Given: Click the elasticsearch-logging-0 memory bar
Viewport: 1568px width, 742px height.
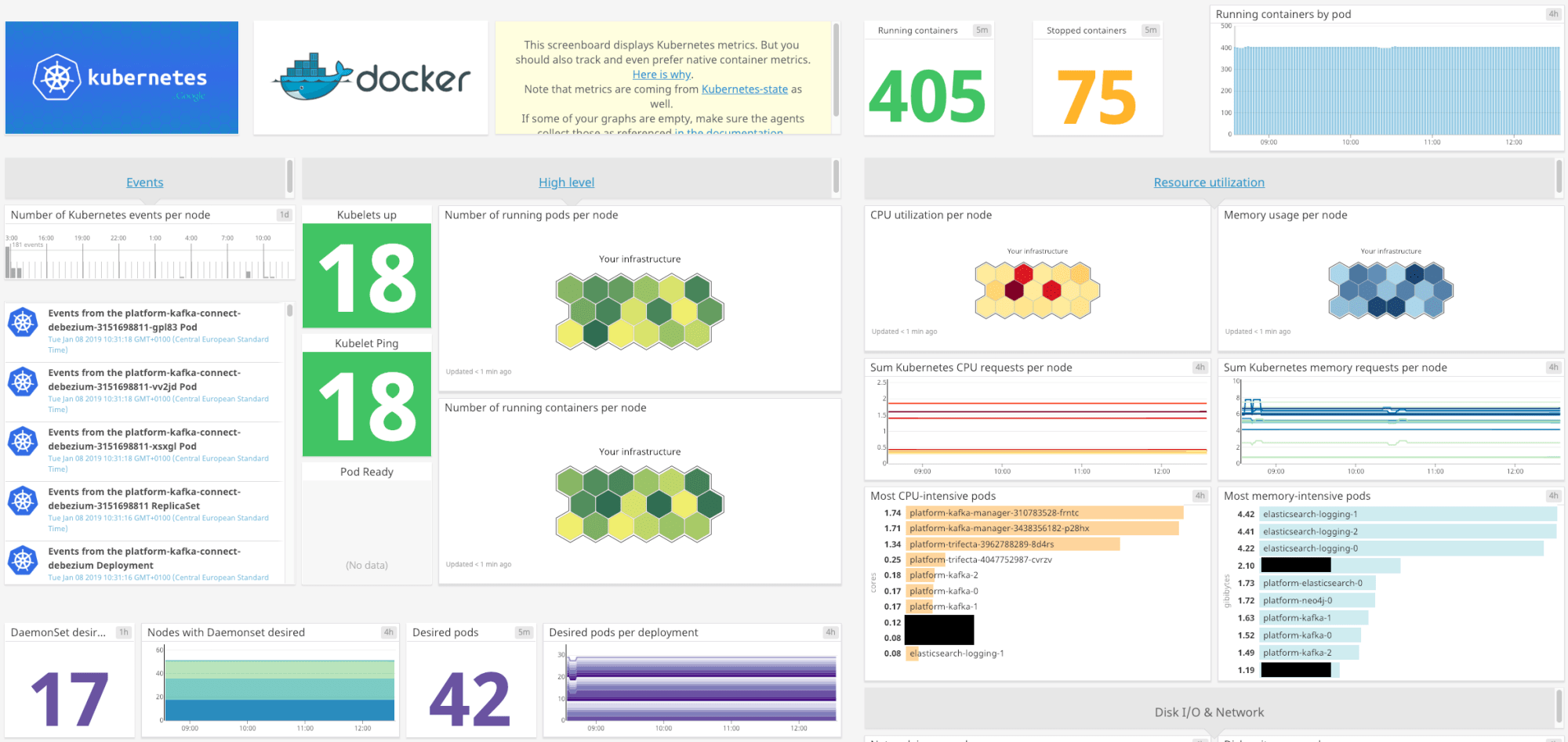Looking at the screenshot, I should [1402, 548].
